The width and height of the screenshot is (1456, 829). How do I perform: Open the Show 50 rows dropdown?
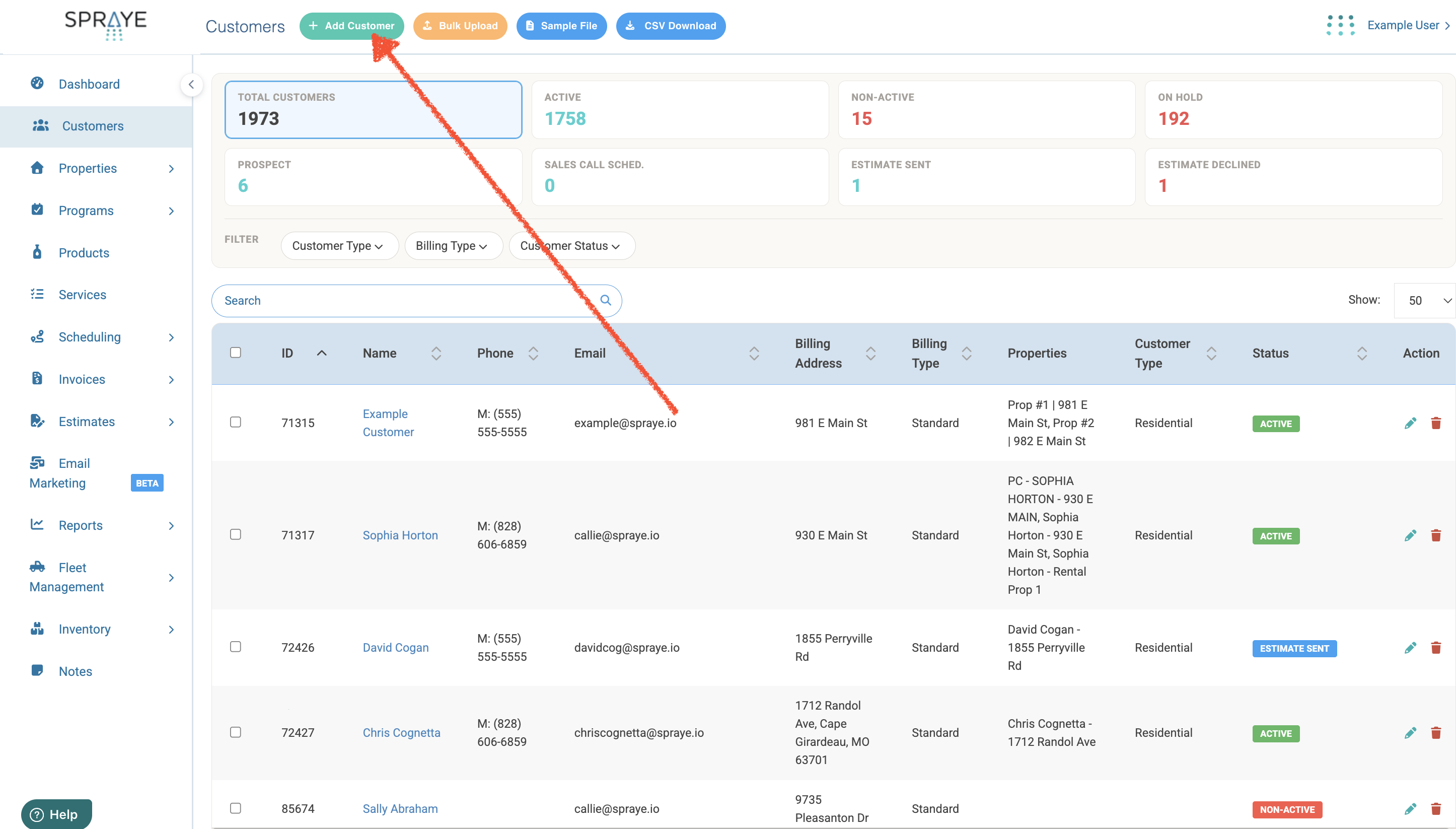point(1424,300)
